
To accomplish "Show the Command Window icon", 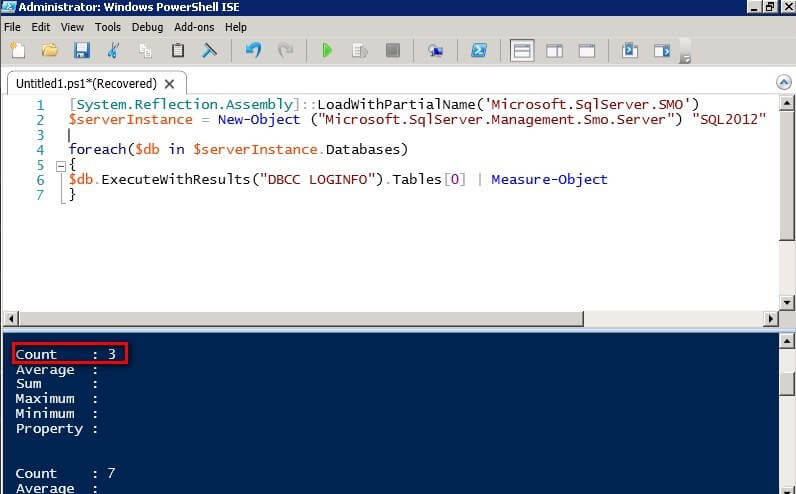I will [x=630, y=50].
